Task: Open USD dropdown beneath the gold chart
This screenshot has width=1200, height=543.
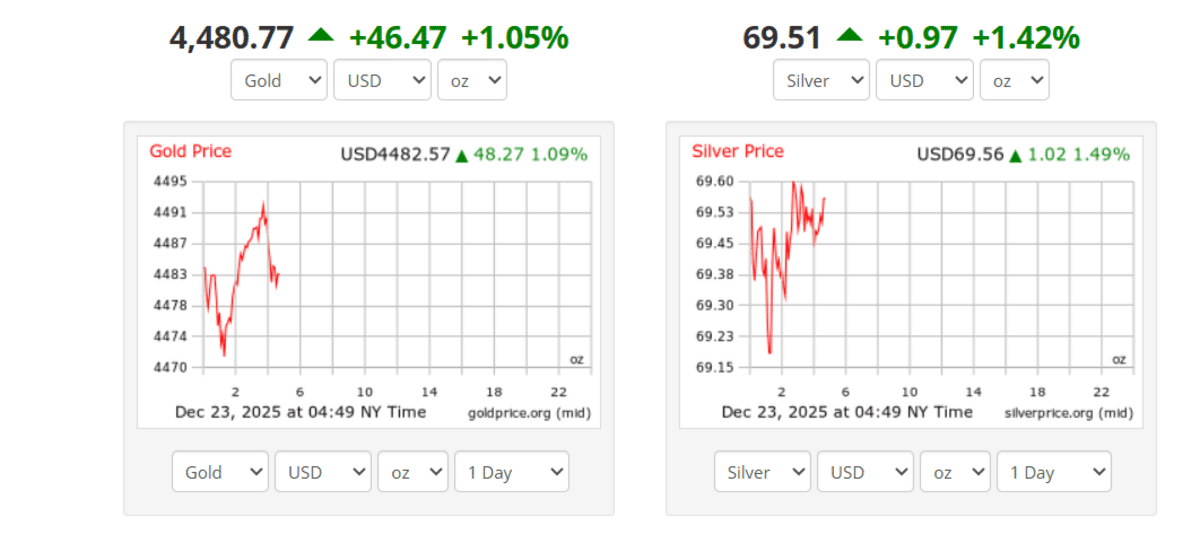Action: tap(323, 472)
